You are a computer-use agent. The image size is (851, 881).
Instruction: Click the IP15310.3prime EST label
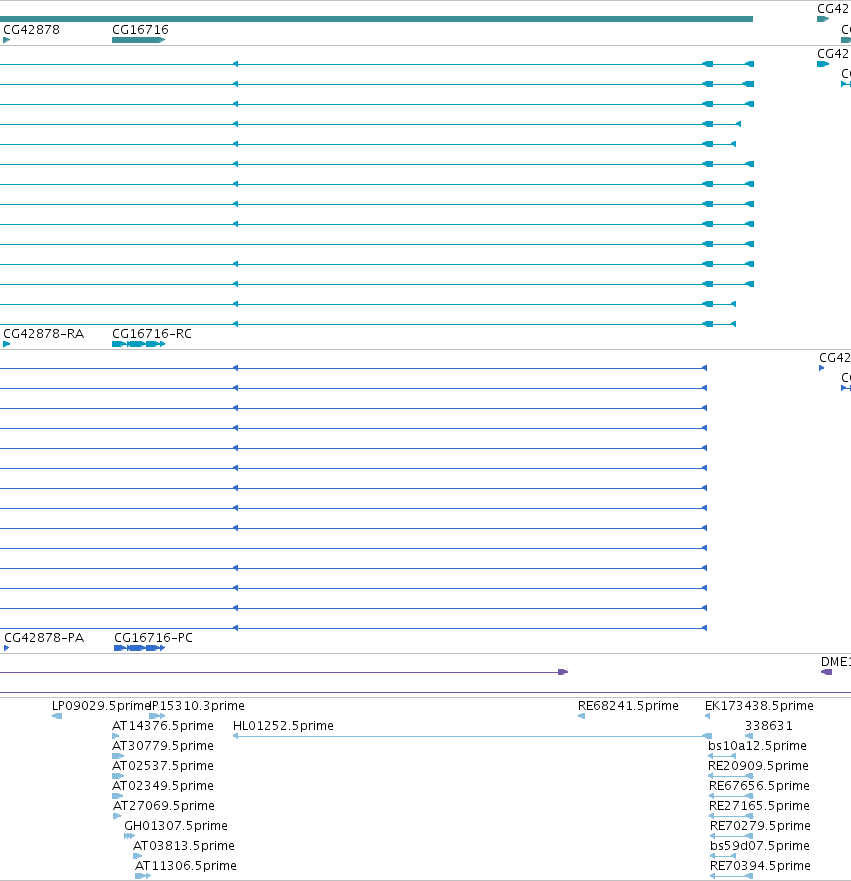click(x=198, y=706)
